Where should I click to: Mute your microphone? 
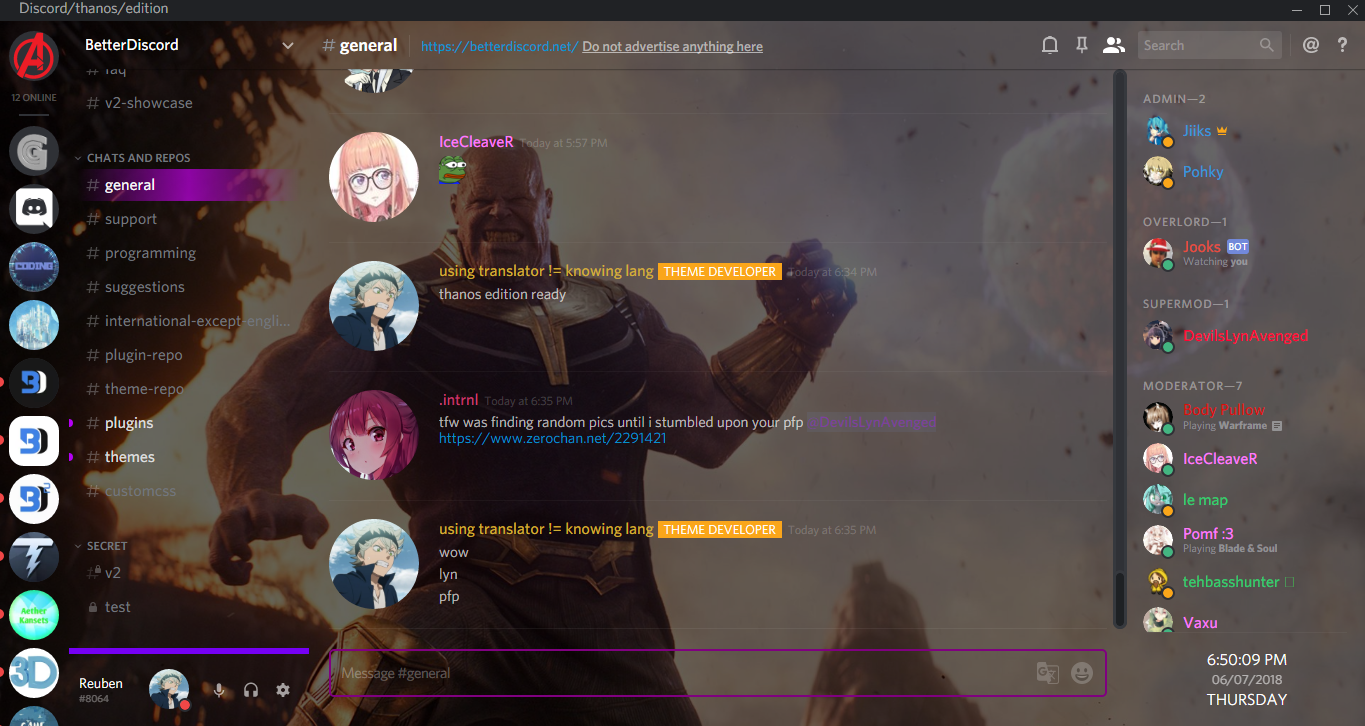(x=219, y=689)
